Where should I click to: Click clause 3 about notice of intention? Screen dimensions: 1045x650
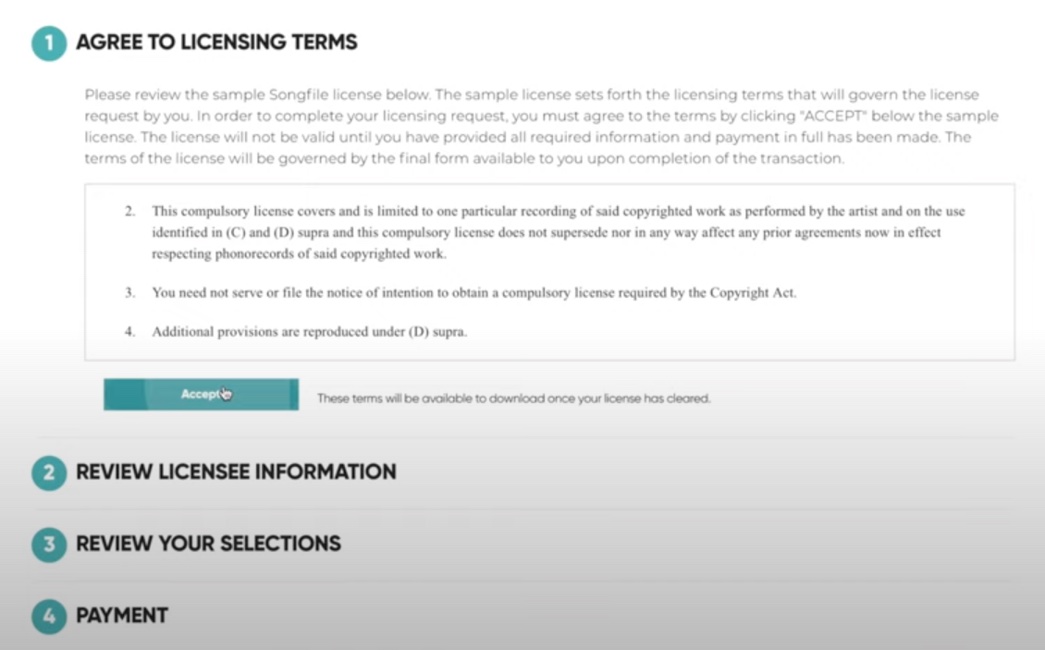[x=473, y=293]
